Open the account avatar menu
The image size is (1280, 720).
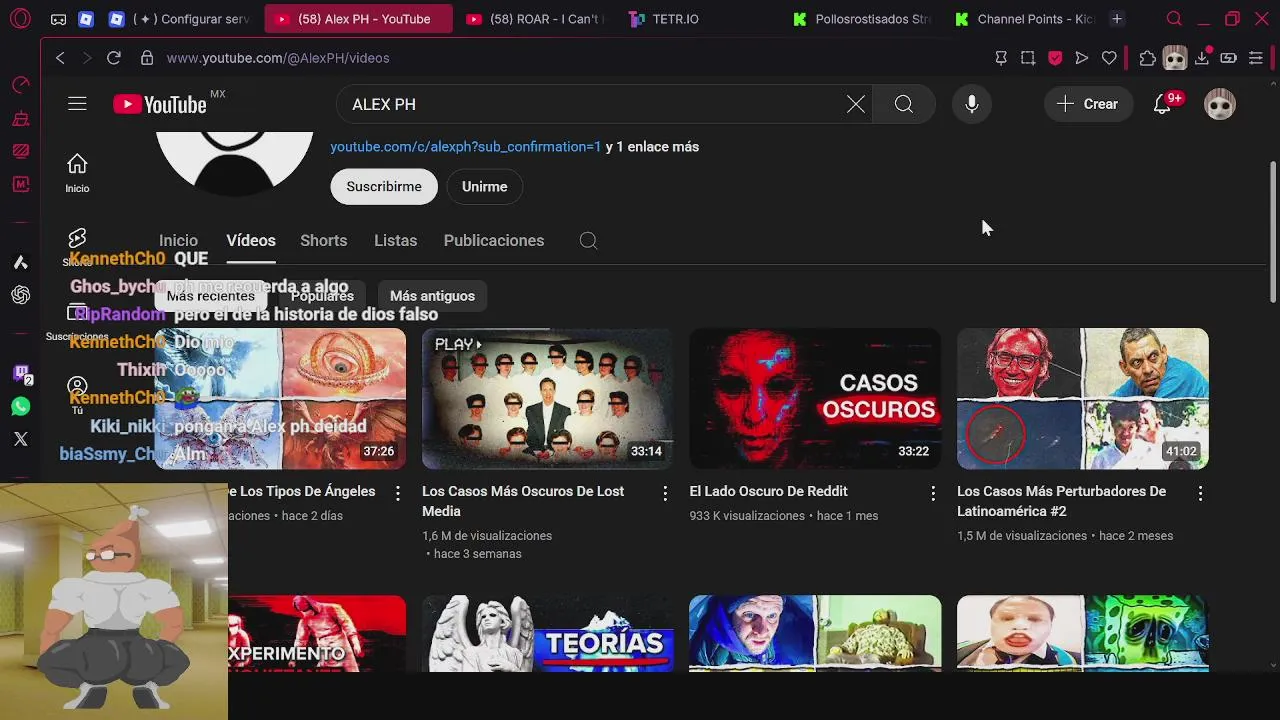click(1220, 104)
